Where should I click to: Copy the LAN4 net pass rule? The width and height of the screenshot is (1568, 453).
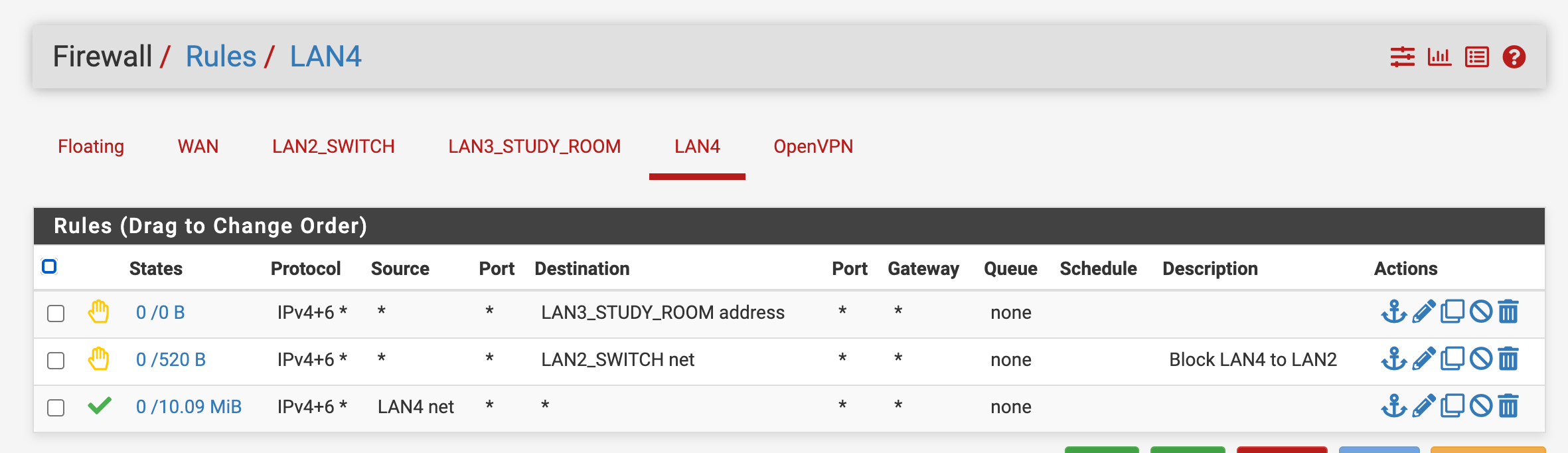(x=1452, y=406)
